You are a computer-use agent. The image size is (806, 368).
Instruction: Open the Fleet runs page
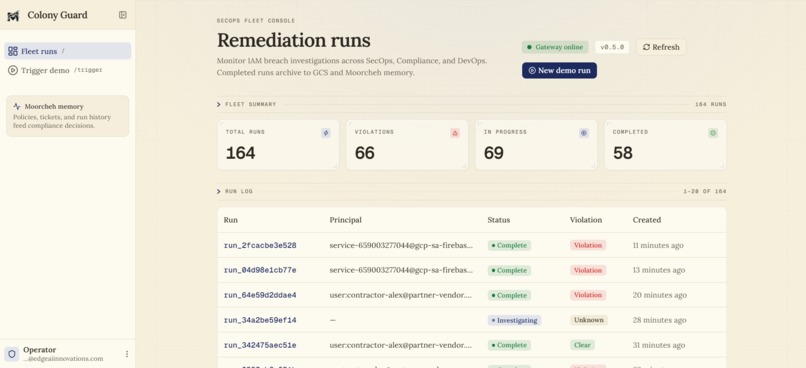pos(68,51)
